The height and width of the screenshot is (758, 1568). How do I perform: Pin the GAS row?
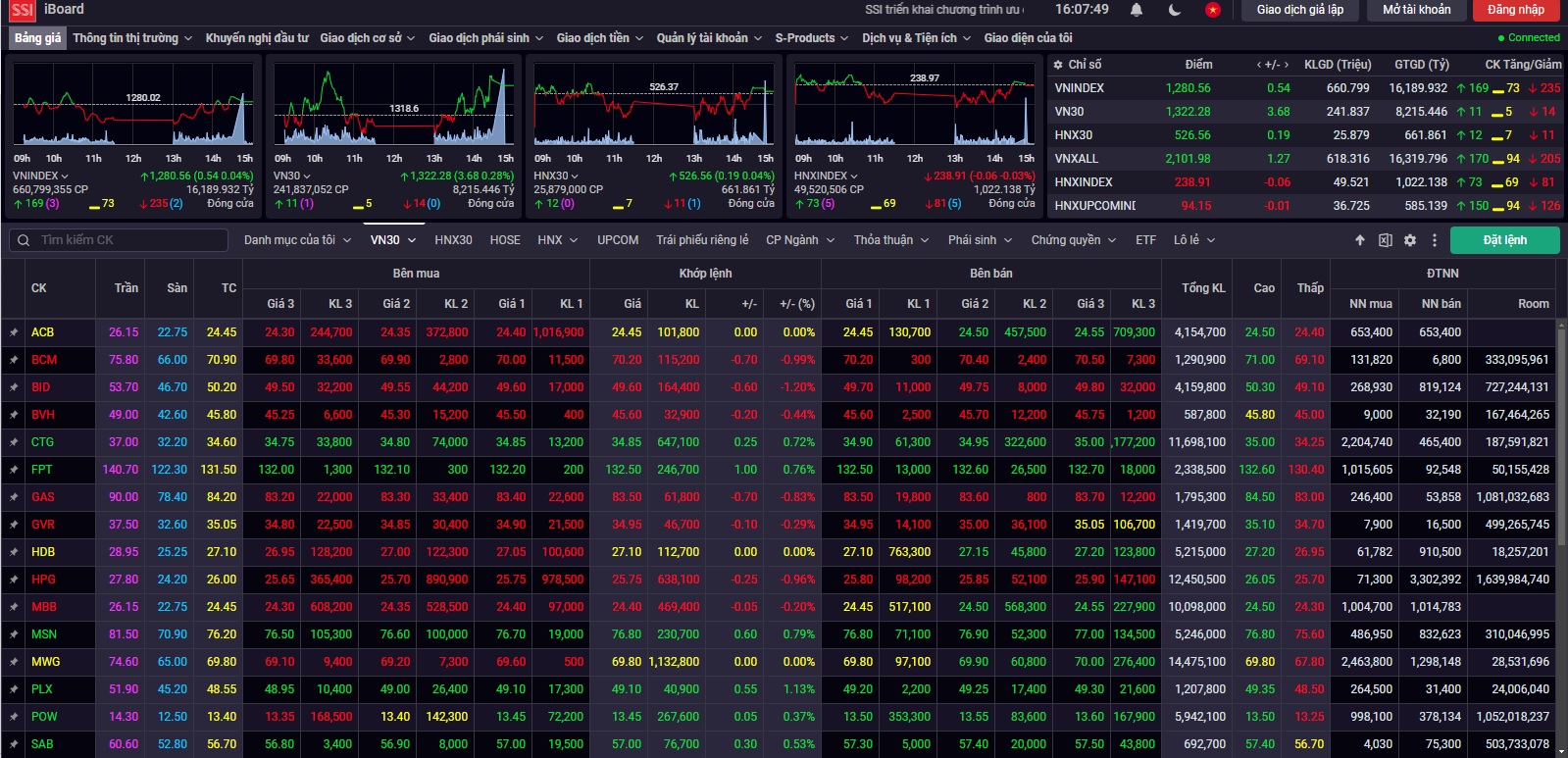pos(14,497)
